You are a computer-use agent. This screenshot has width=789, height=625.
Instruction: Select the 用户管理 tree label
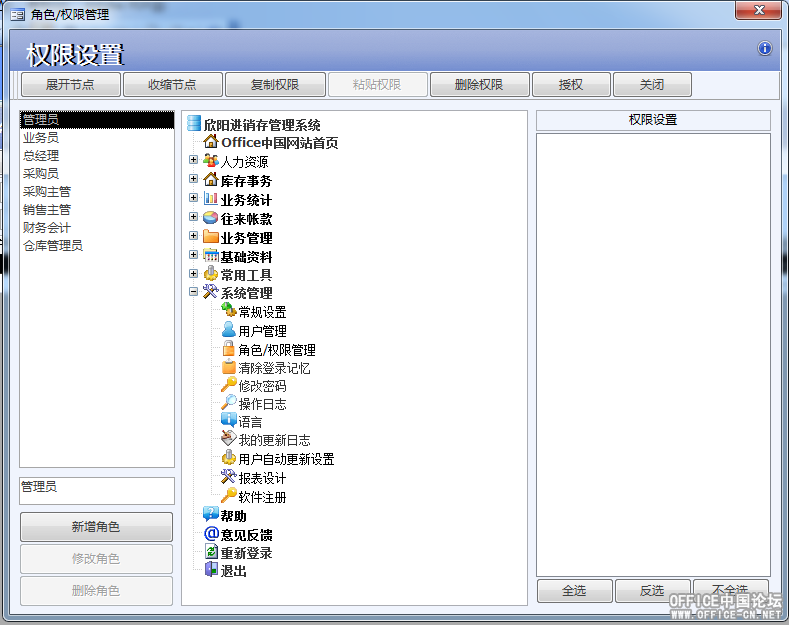click(x=262, y=331)
